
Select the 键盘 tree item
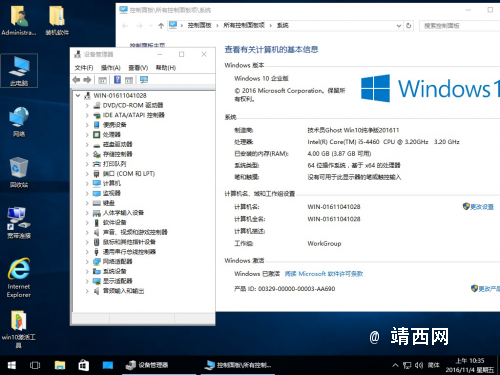point(109,203)
